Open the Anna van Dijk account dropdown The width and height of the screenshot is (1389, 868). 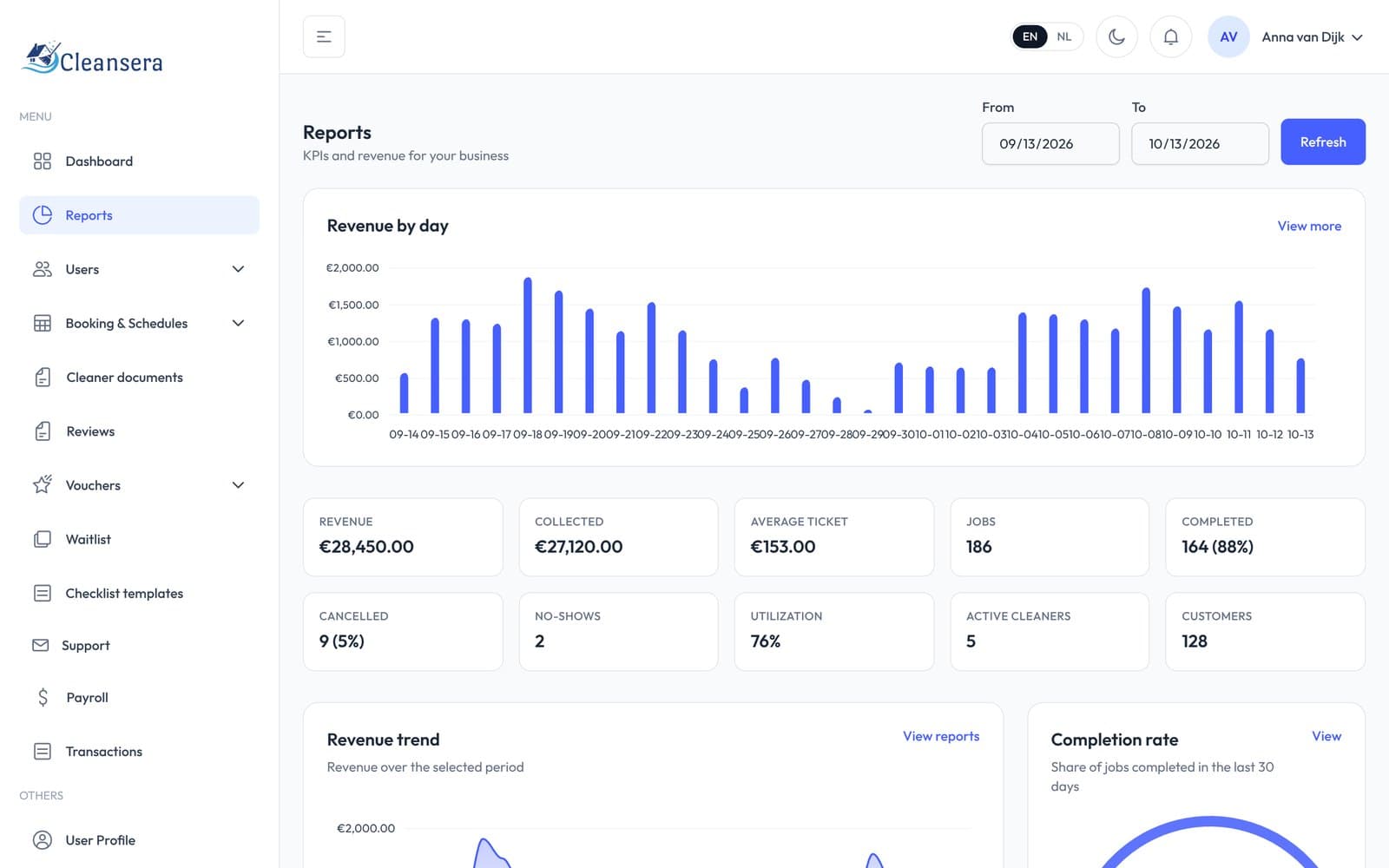tap(1312, 36)
